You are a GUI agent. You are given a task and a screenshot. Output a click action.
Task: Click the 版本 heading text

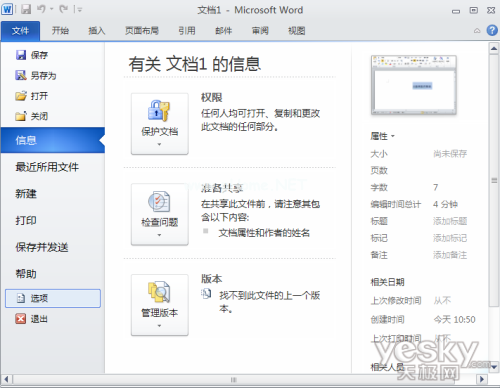tap(212, 279)
